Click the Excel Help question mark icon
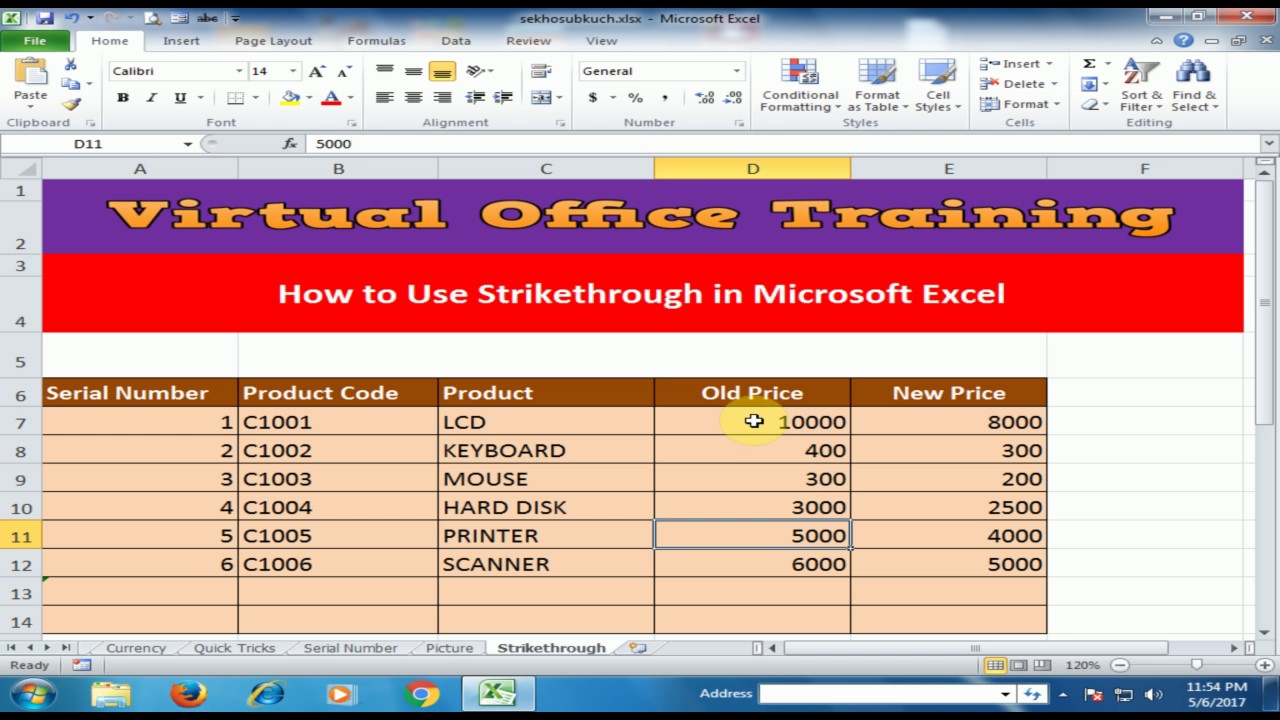Image resolution: width=1280 pixels, height=720 pixels. [1184, 41]
